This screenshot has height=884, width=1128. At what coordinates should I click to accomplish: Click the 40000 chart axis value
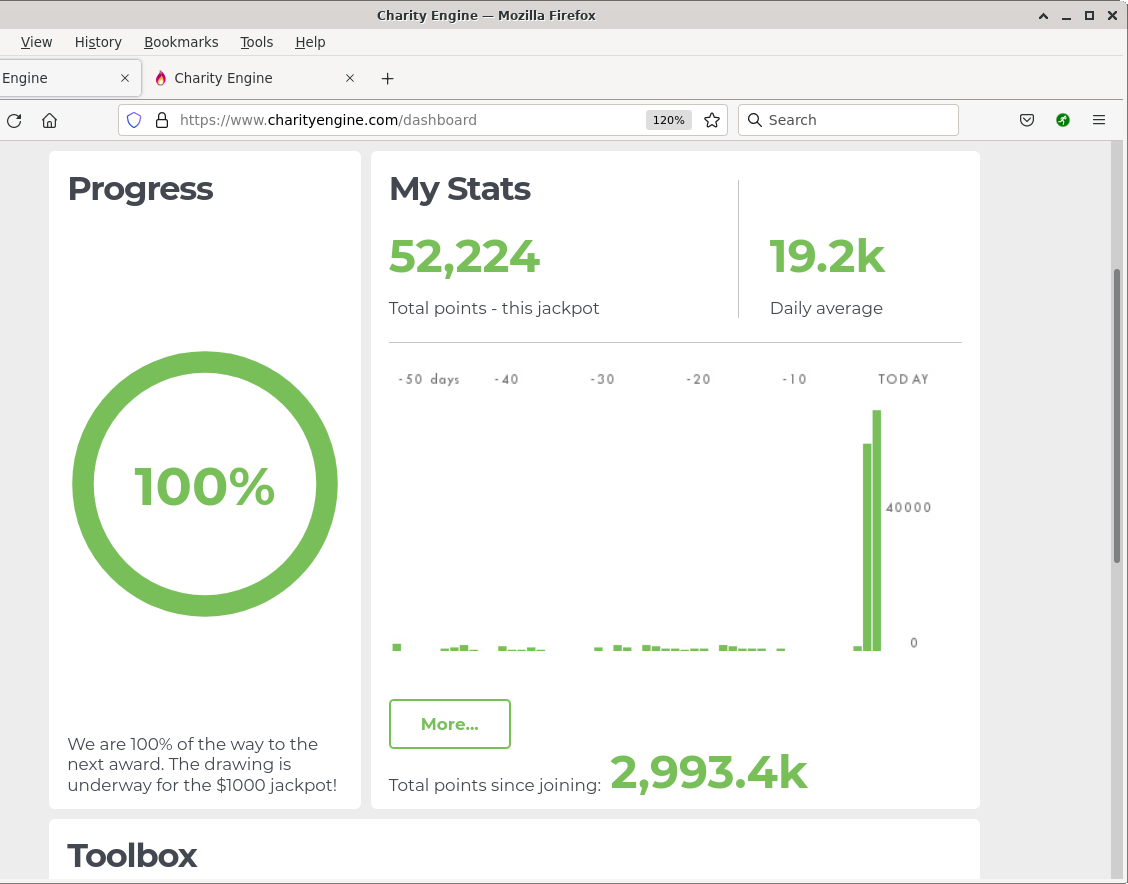coord(908,507)
